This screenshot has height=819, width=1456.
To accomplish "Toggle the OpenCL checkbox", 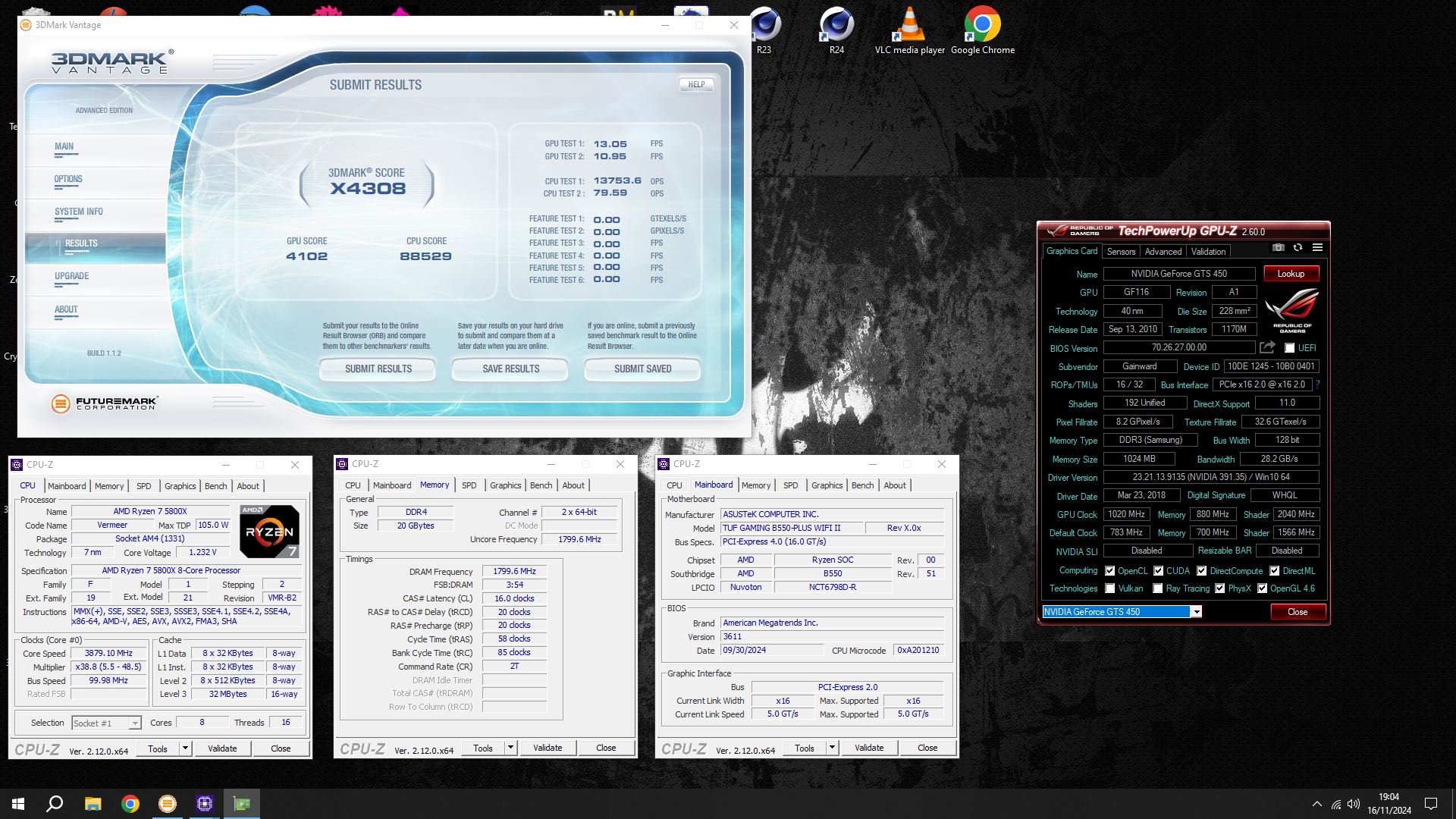I will click(x=1109, y=571).
